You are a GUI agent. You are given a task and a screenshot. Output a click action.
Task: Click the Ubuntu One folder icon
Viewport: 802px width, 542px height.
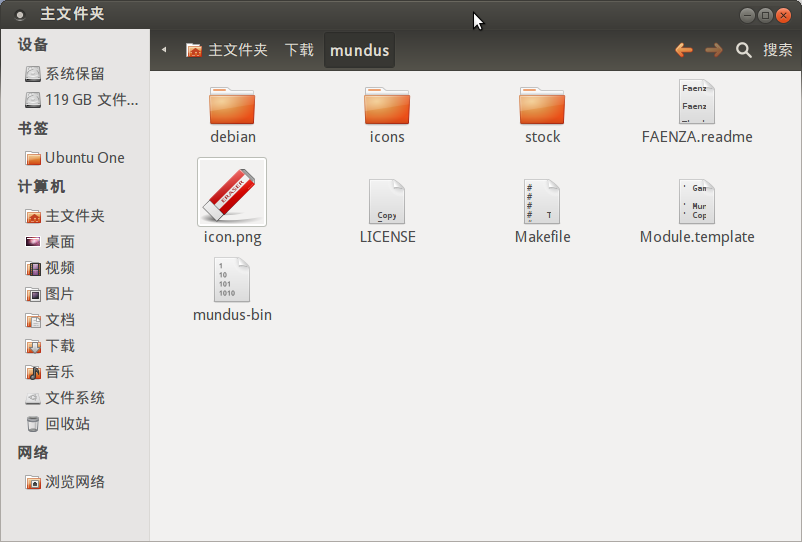point(33,158)
